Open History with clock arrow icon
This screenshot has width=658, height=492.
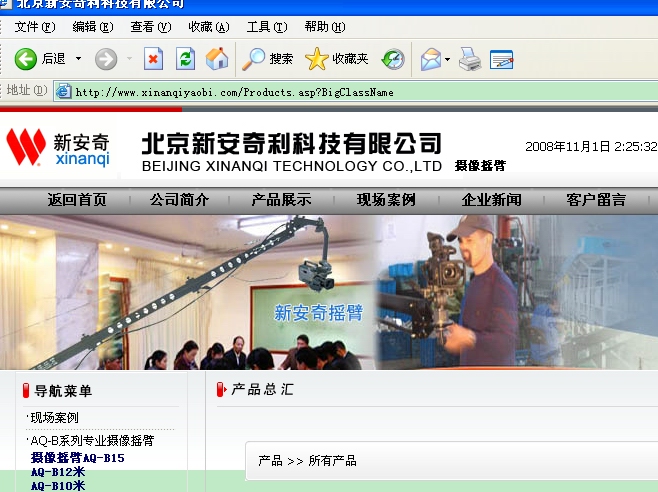click(393, 59)
